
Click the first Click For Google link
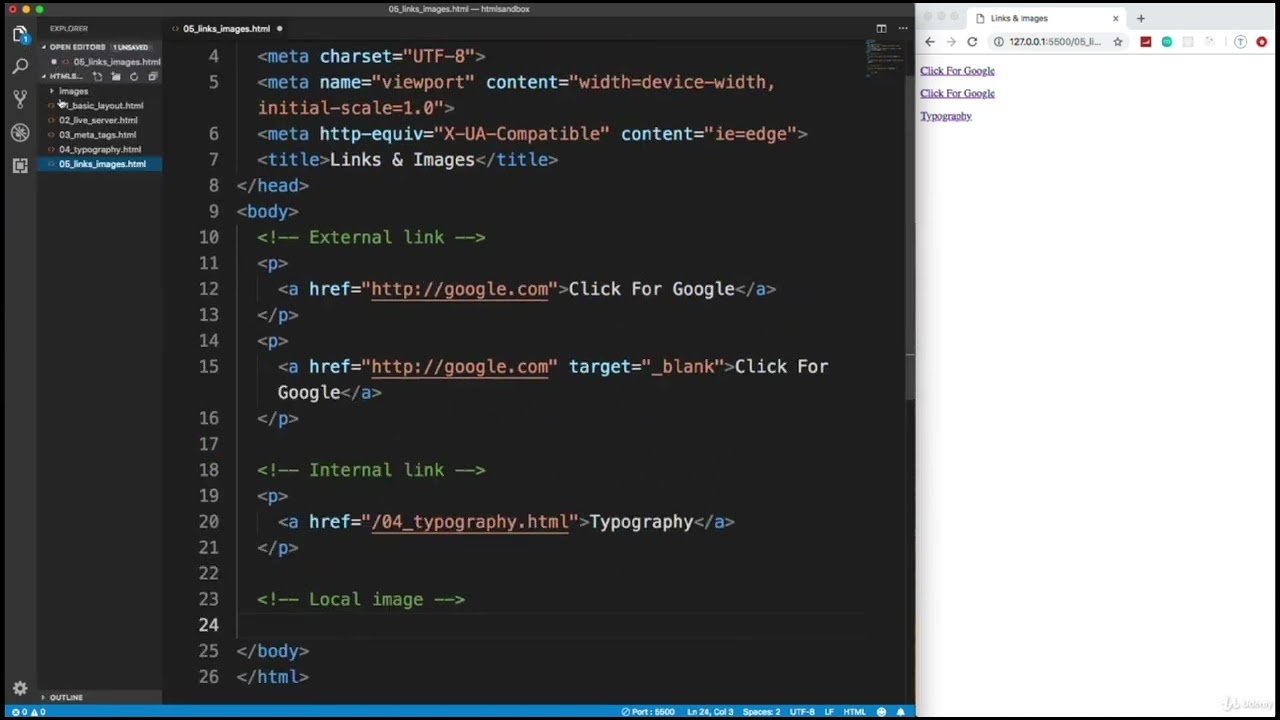coord(957,71)
